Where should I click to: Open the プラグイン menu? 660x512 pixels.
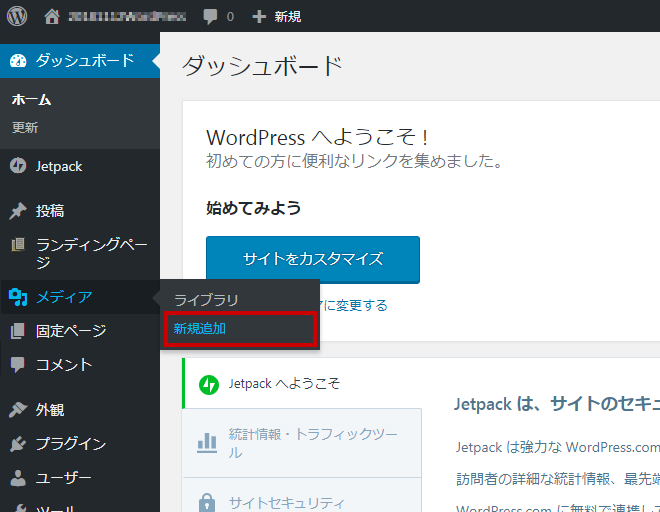(71, 443)
